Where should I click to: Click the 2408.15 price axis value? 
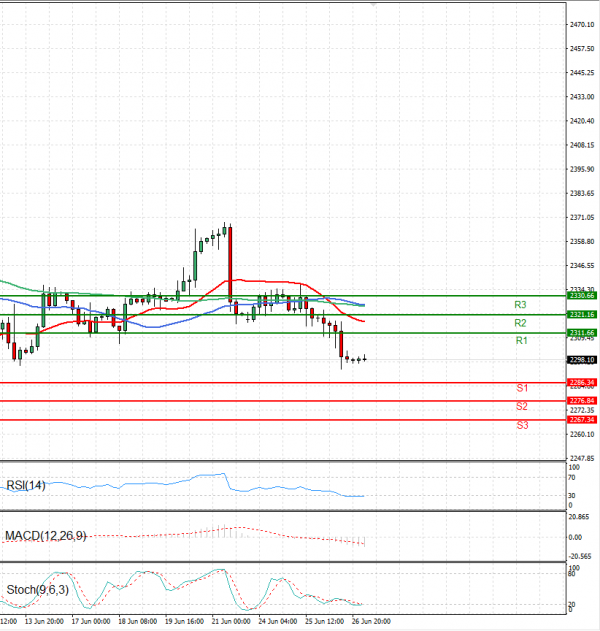582,145
